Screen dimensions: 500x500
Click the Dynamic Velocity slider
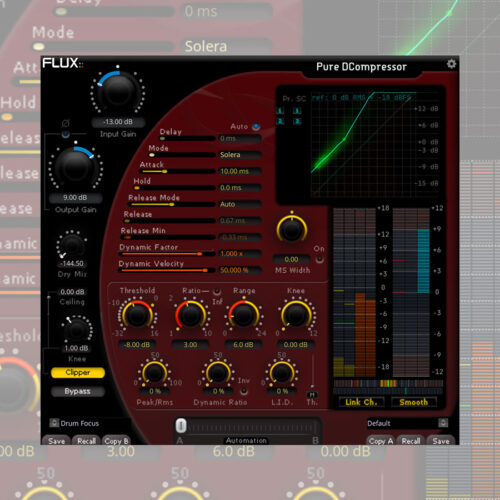pos(167,270)
